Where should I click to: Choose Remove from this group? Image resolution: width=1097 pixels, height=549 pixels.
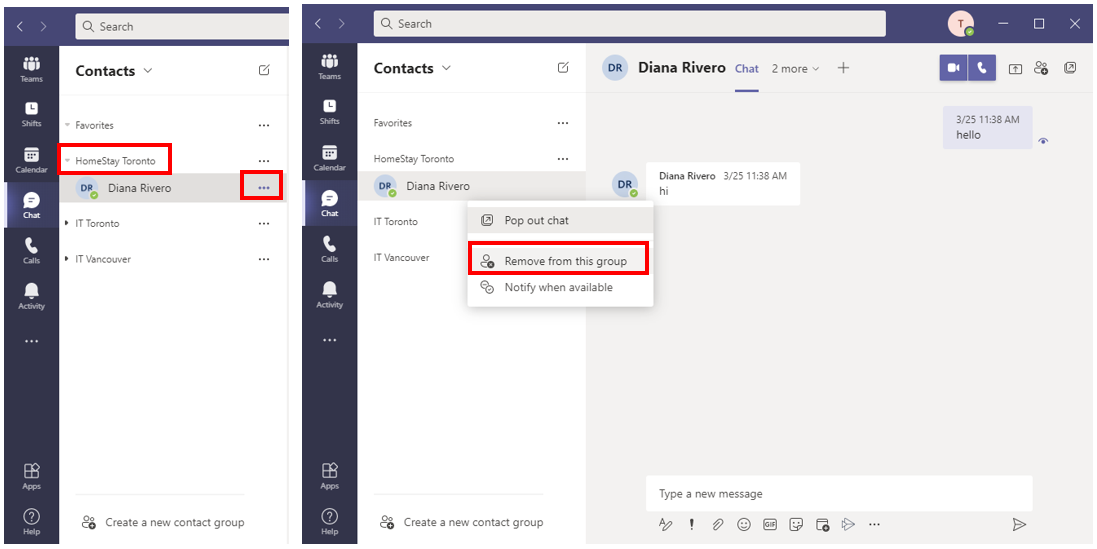(560, 261)
